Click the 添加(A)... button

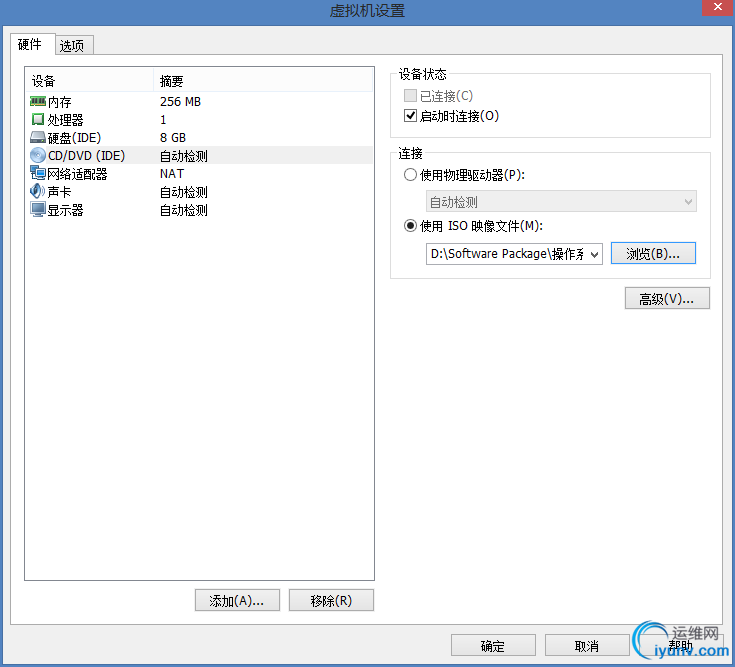237,600
